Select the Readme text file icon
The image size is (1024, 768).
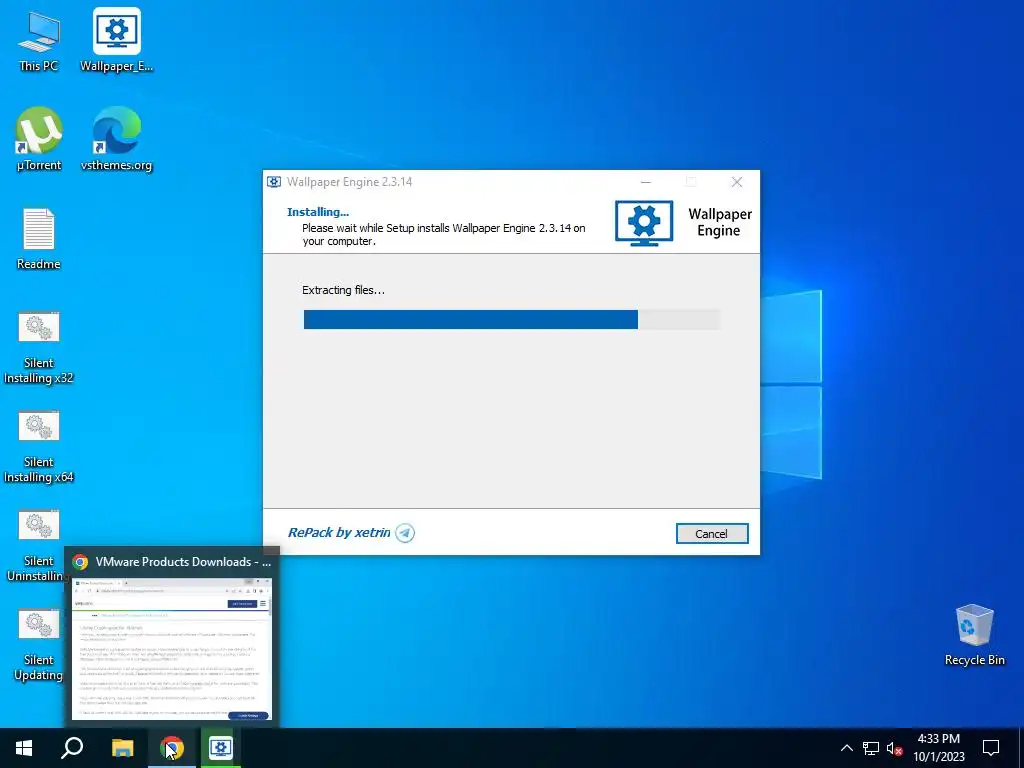[39, 239]
